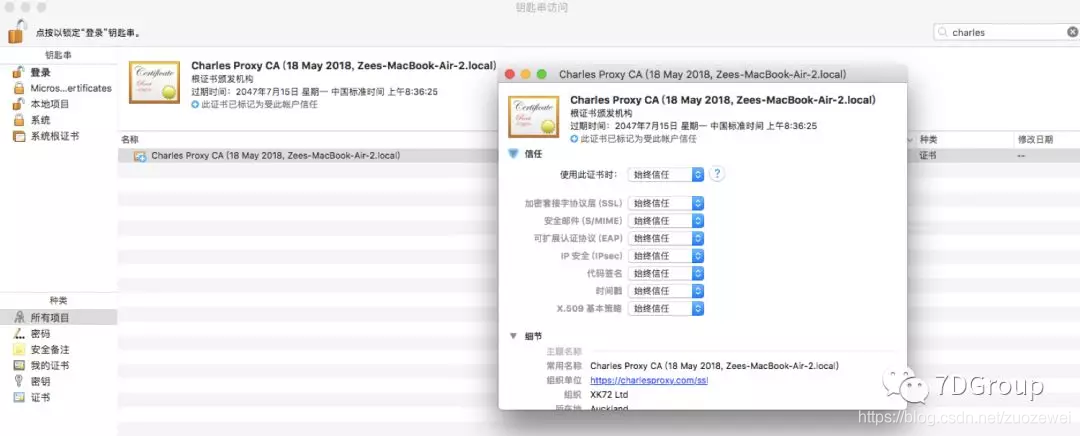Open the 可扩展认证协议 (EAP) dropdown
1080x436 pixels.
coord(665,238)
